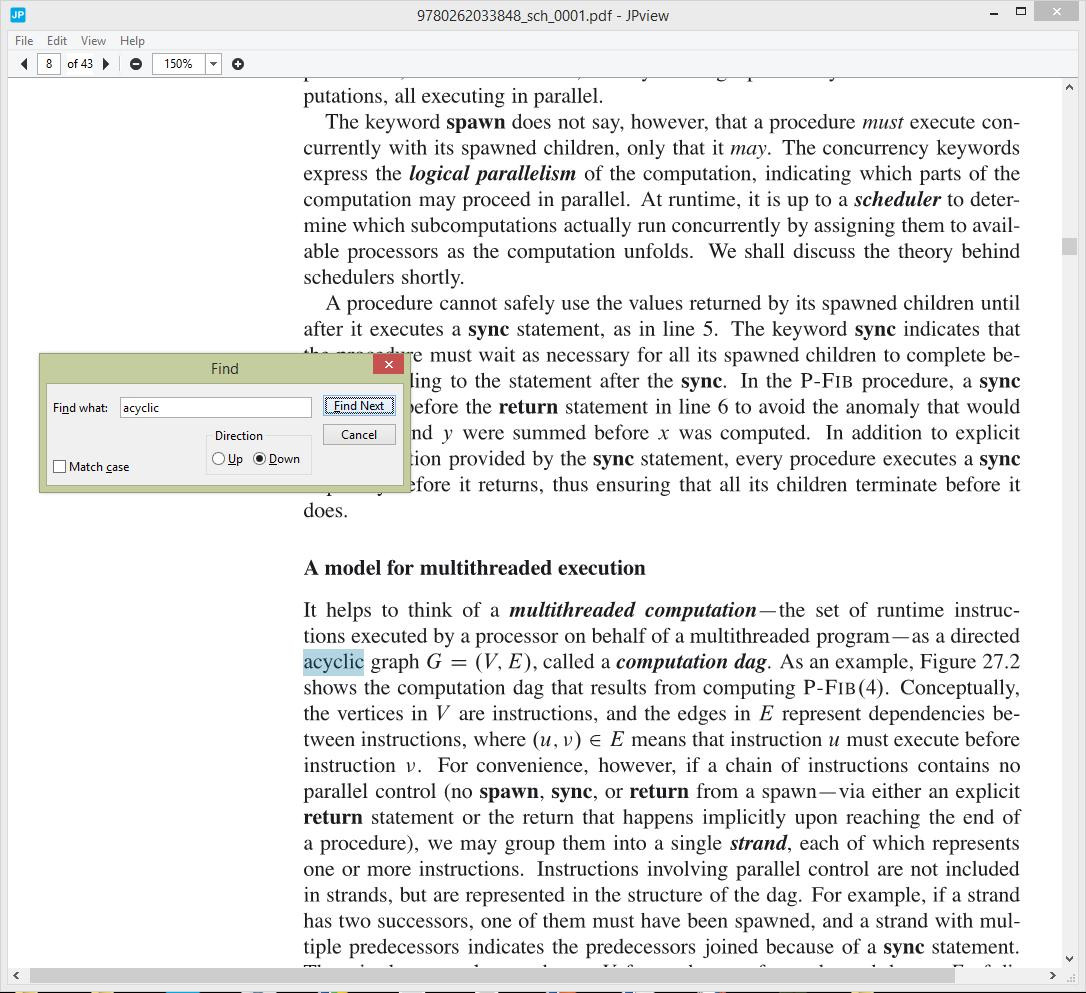The height and width of the screenshot is (993, 1086).
Task: Click the Cancel button in Find dialog
Action: 359,435
